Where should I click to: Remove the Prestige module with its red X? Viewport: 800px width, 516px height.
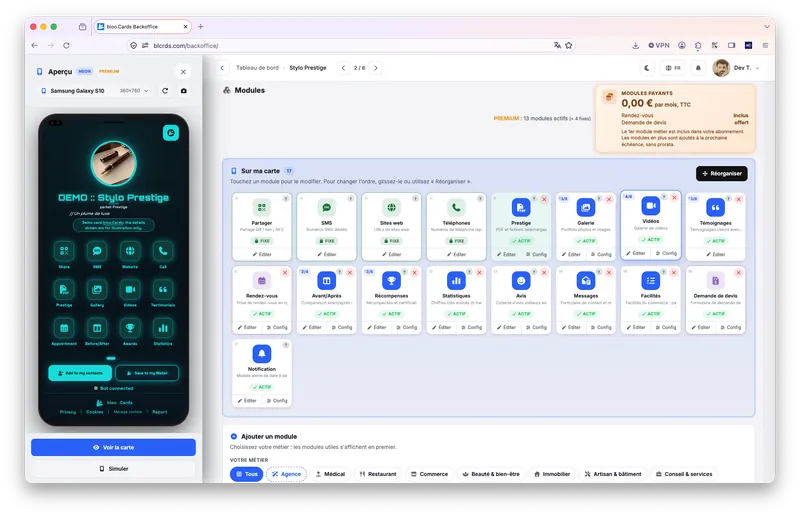(x=544, y=199)
